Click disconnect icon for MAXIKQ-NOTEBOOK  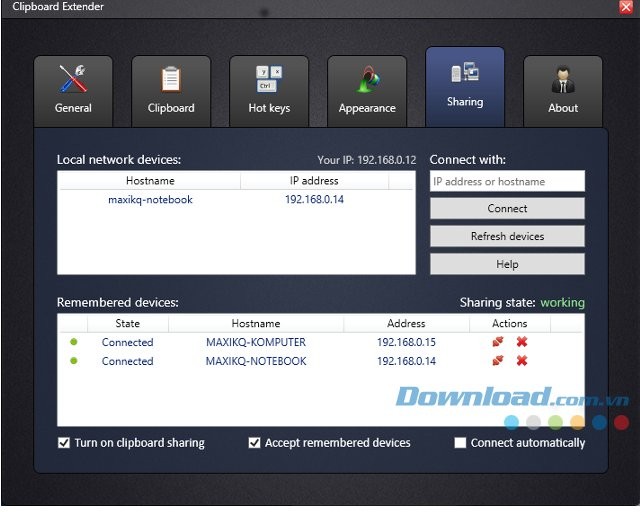click(x=498, y=361)
